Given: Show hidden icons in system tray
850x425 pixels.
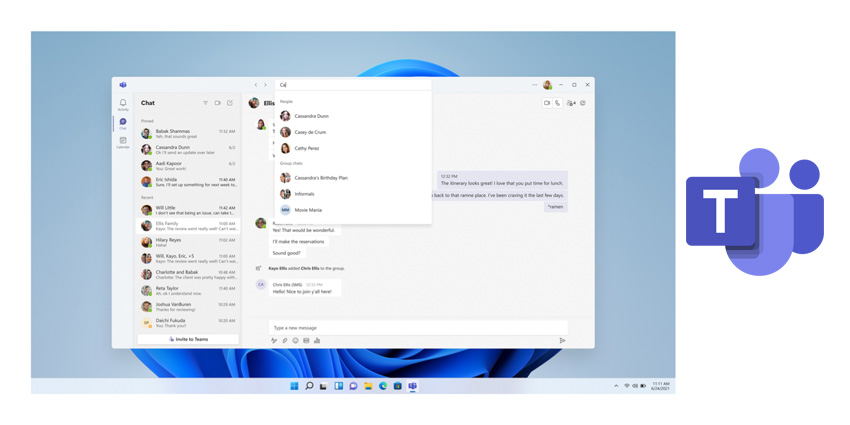Looking at the screenshot, I should pyautogui.click(x=616, y=386).
